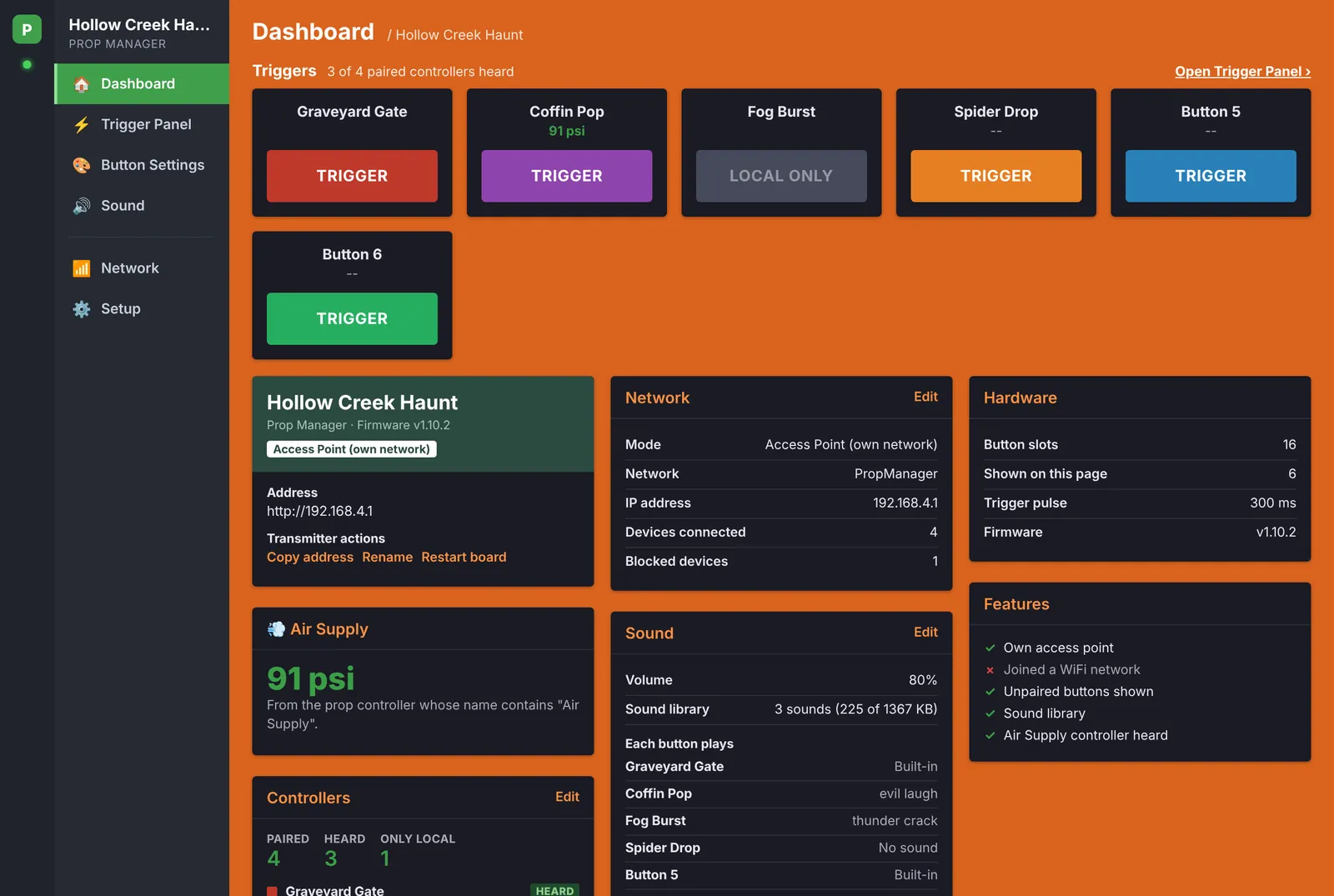Click the Air Supply wind icon
This screenshot has height=896, width=1334.
pyautogui.click(x=276, y=629)
